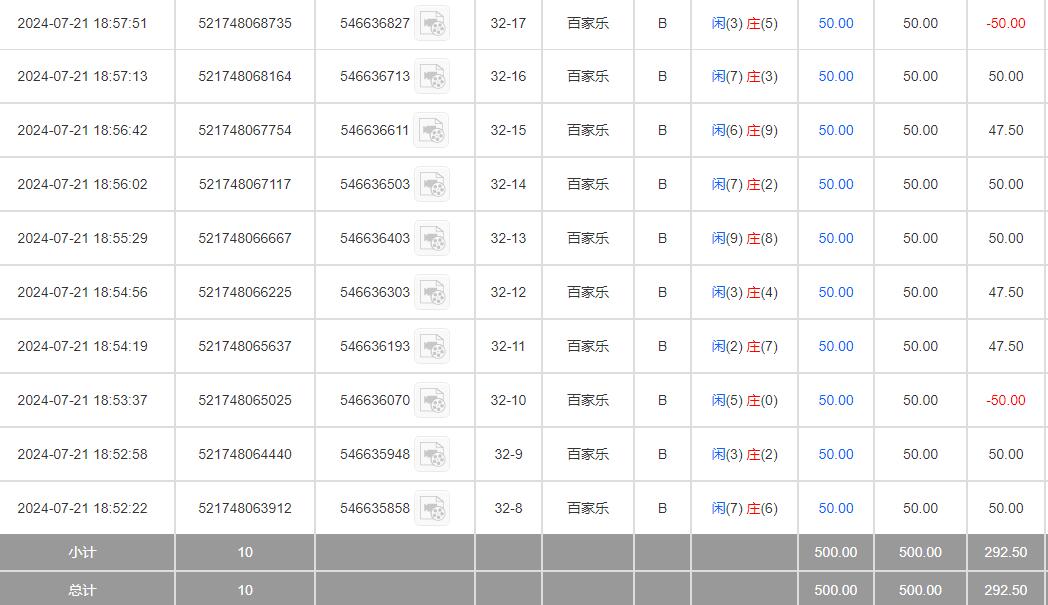The image size is (1048, 605).
Task: Open the video replay for round 32-12
Action: point(431,292)
